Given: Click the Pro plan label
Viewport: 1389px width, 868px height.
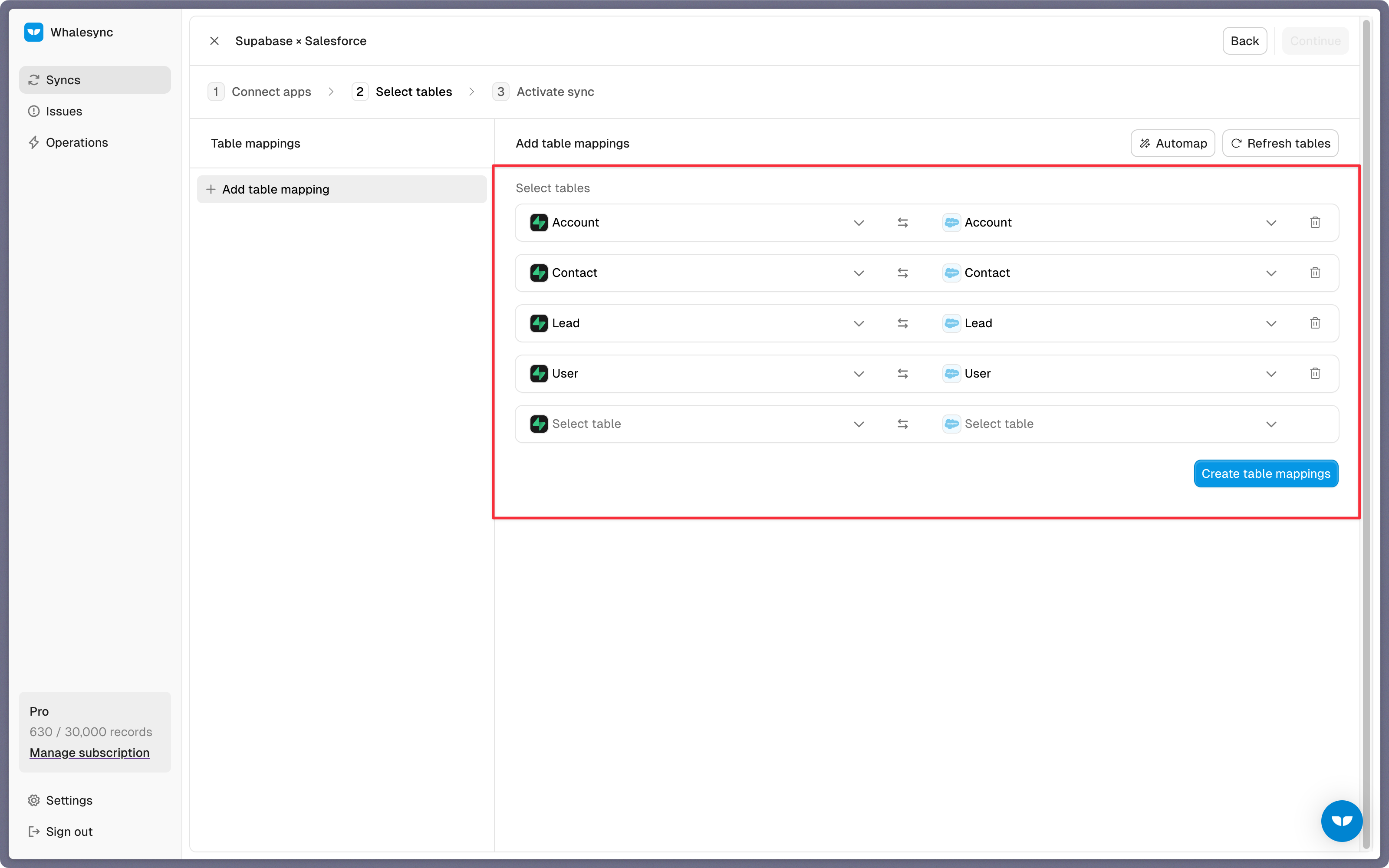Looking at the screenshot, I should (39, 711).
